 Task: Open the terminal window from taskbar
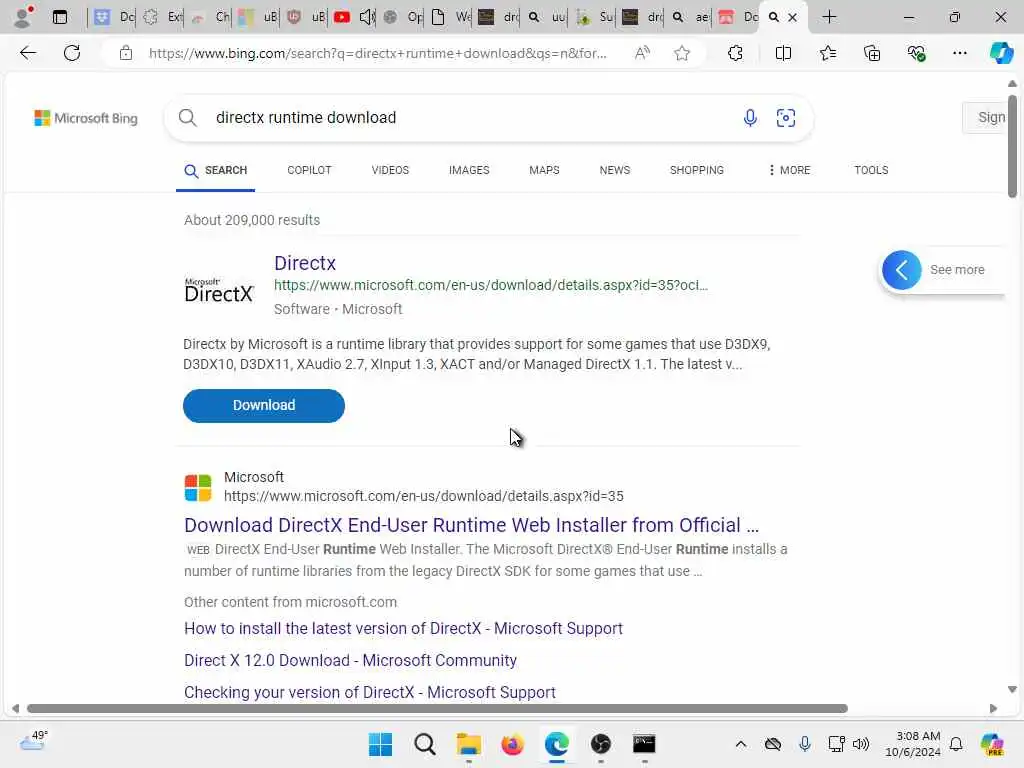click(644, 744)
